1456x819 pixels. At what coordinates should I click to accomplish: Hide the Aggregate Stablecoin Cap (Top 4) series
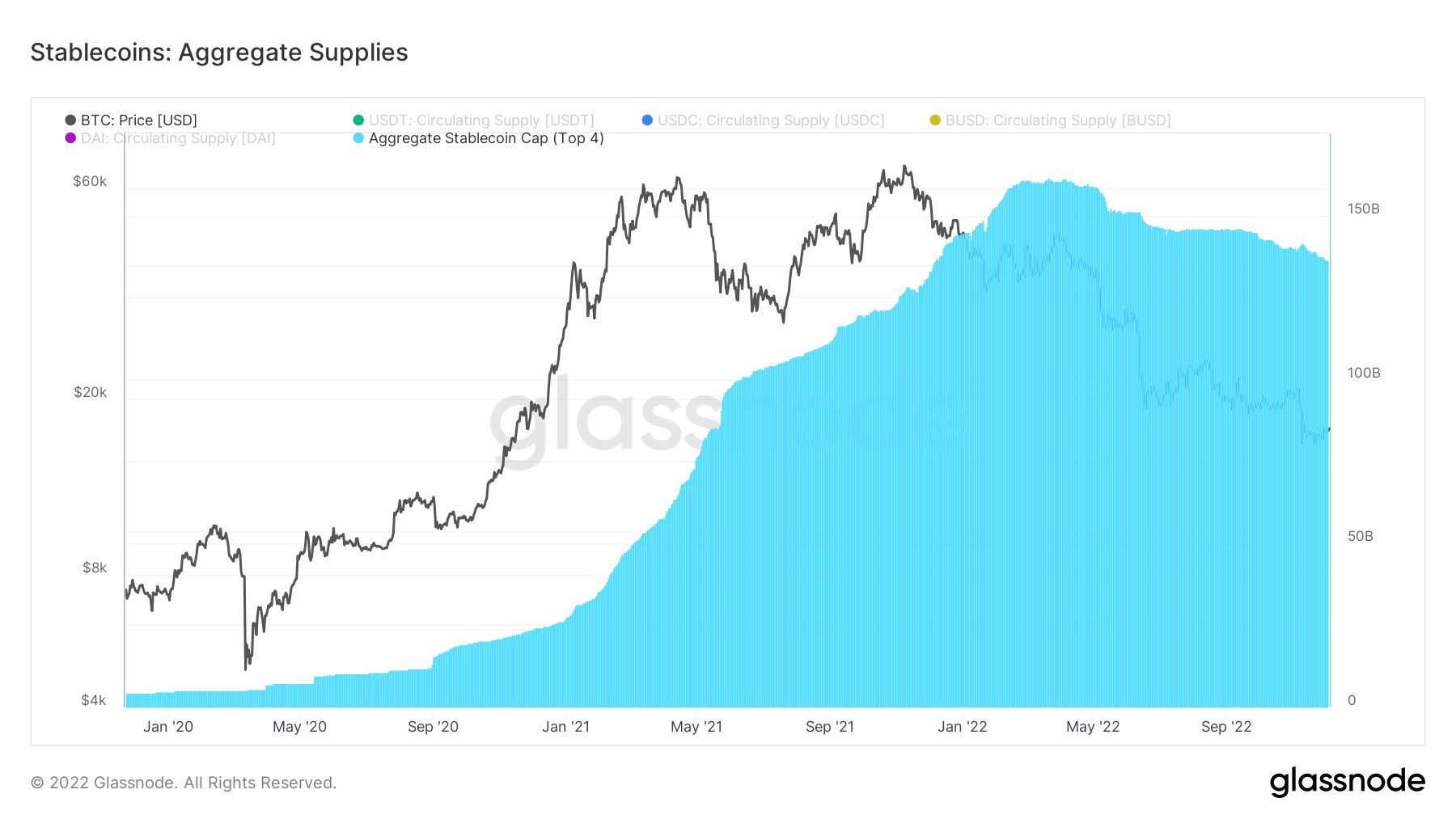click(486, 138)
